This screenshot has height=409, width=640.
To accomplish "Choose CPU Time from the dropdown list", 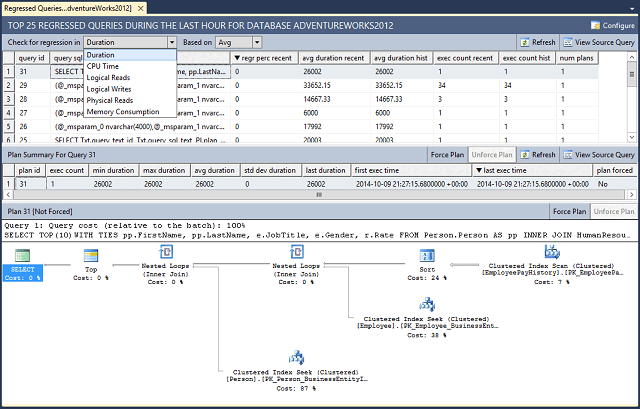I will coord(102,67).
